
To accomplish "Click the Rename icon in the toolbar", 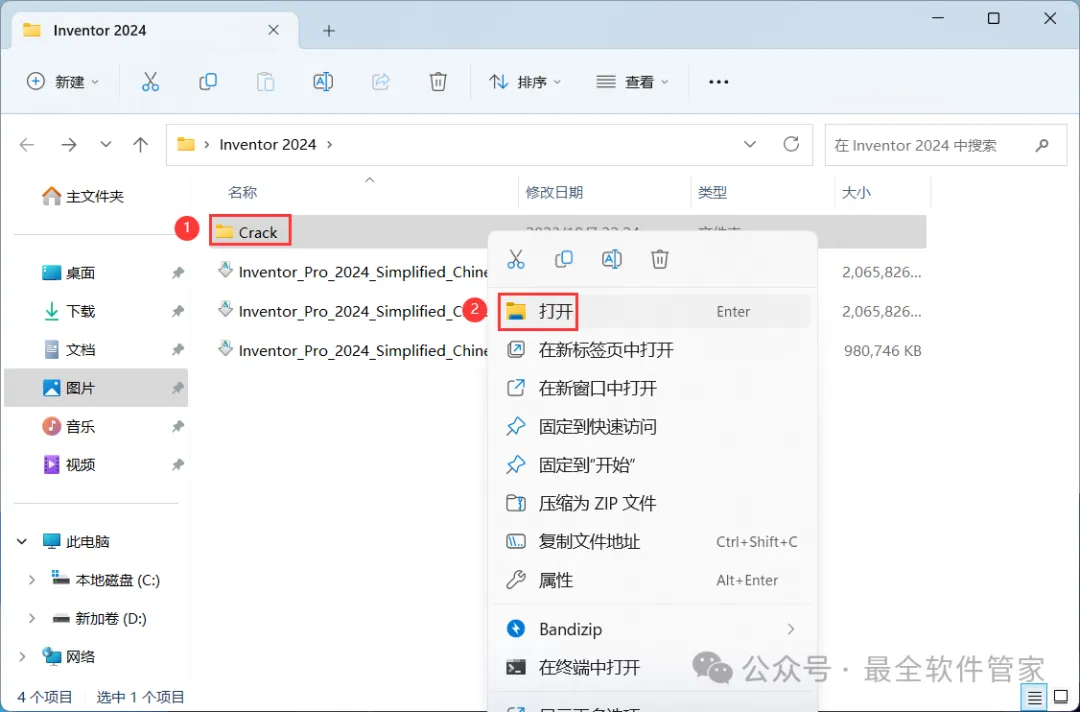I will click(323, 82).
